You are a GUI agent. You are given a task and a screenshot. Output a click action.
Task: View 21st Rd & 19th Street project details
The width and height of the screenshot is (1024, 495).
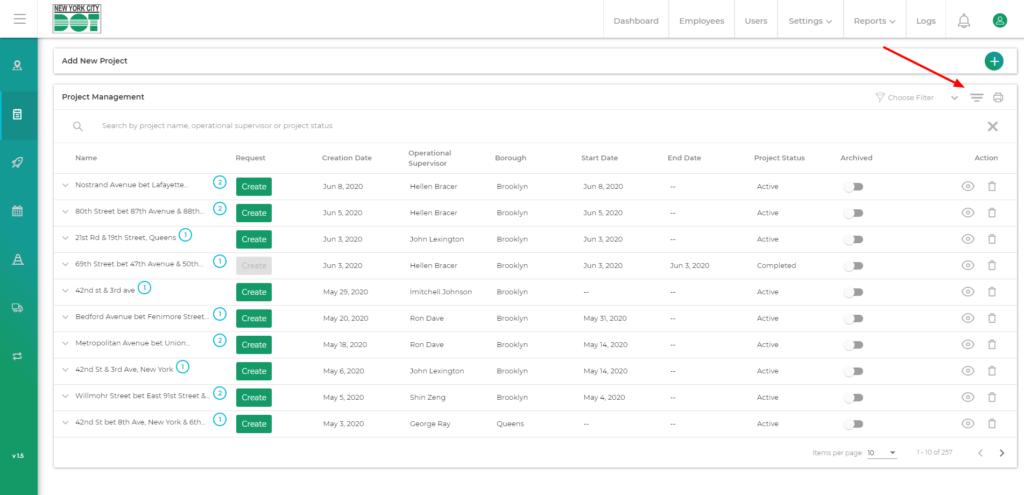pos(967,239)
